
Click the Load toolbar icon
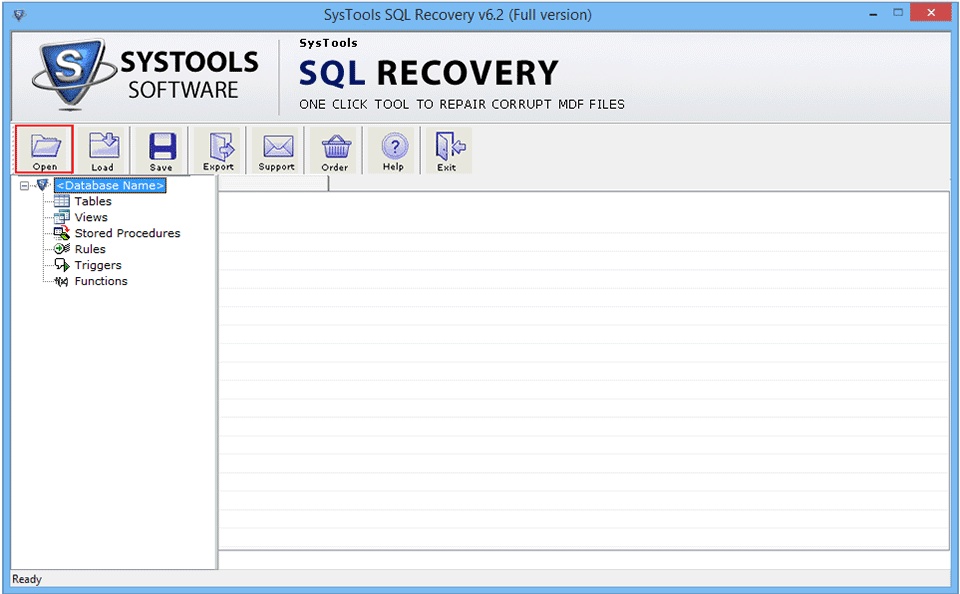pos(103,150)
